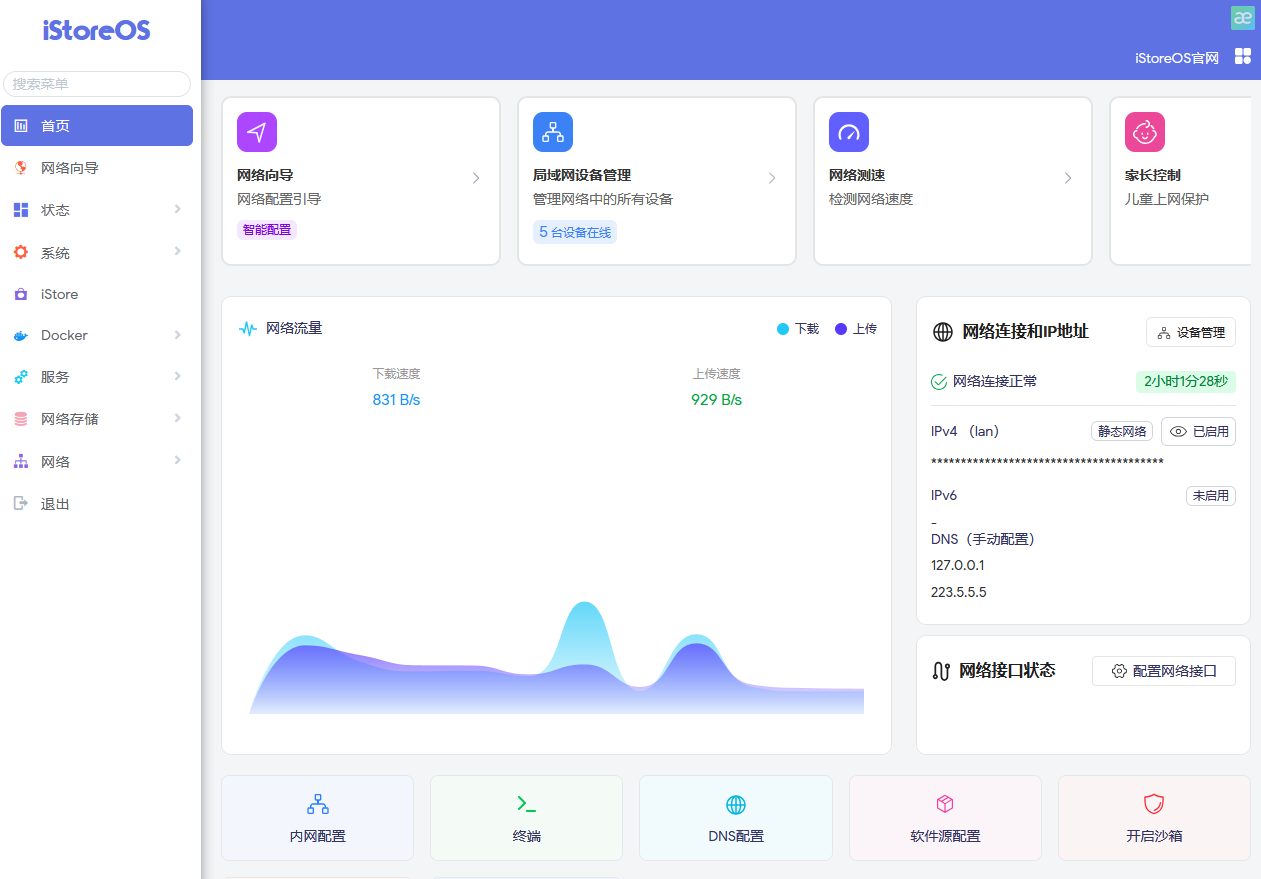Click the 软件源配置 package box icon
The width and height of the screenshot is (1261, 879).
point(945,804)
